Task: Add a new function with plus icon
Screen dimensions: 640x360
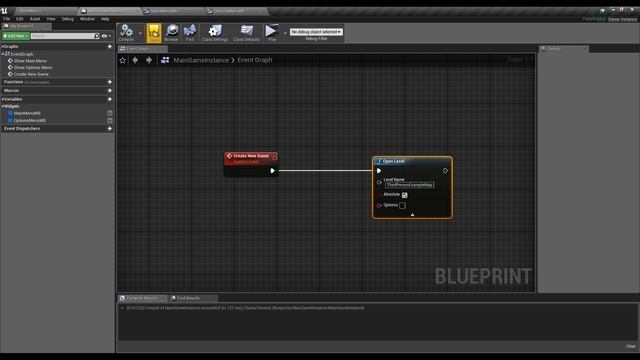Action: coord(109,82)
